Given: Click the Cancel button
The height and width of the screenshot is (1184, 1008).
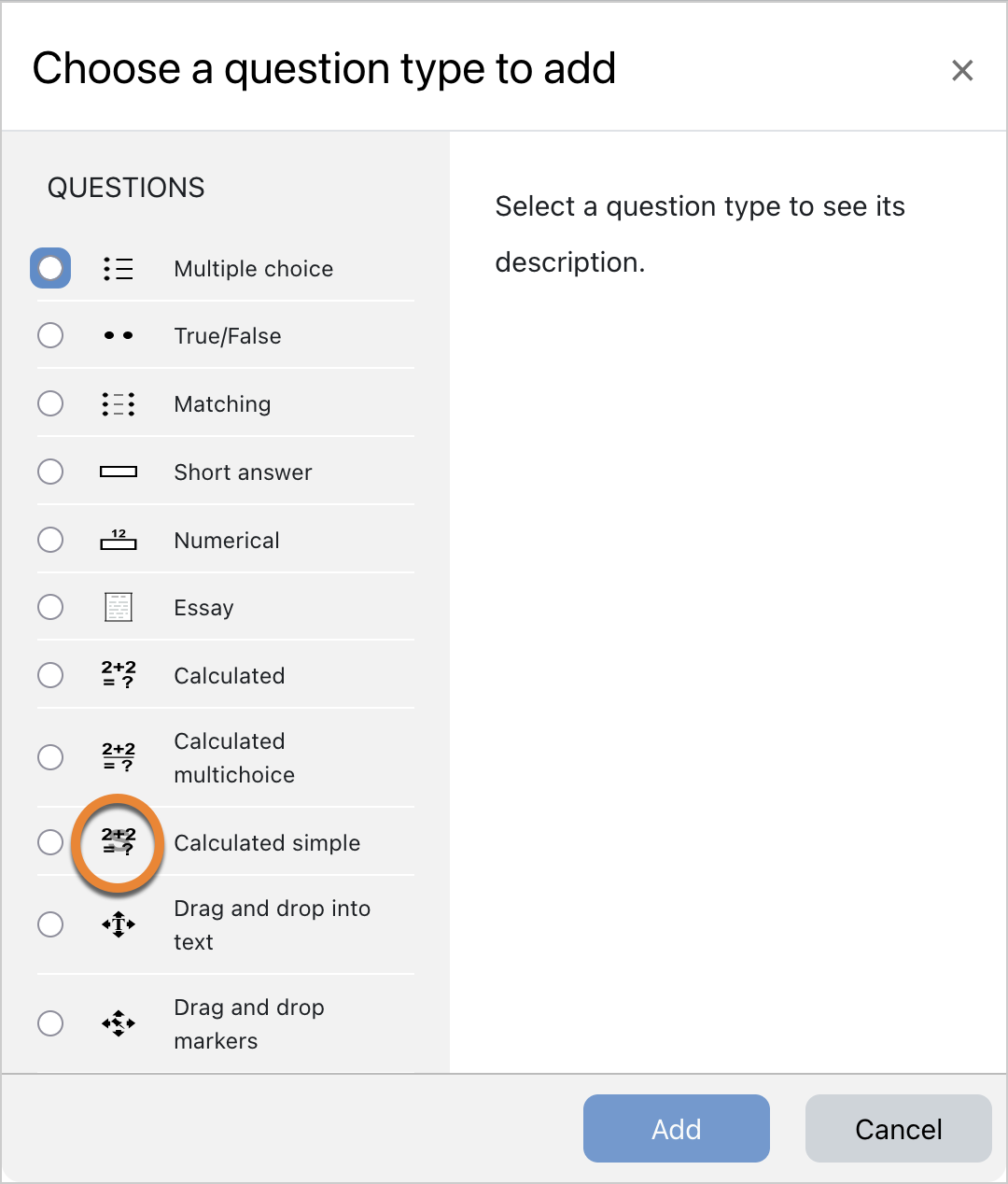Looking at the screenshot, I should click(899, 1129).
